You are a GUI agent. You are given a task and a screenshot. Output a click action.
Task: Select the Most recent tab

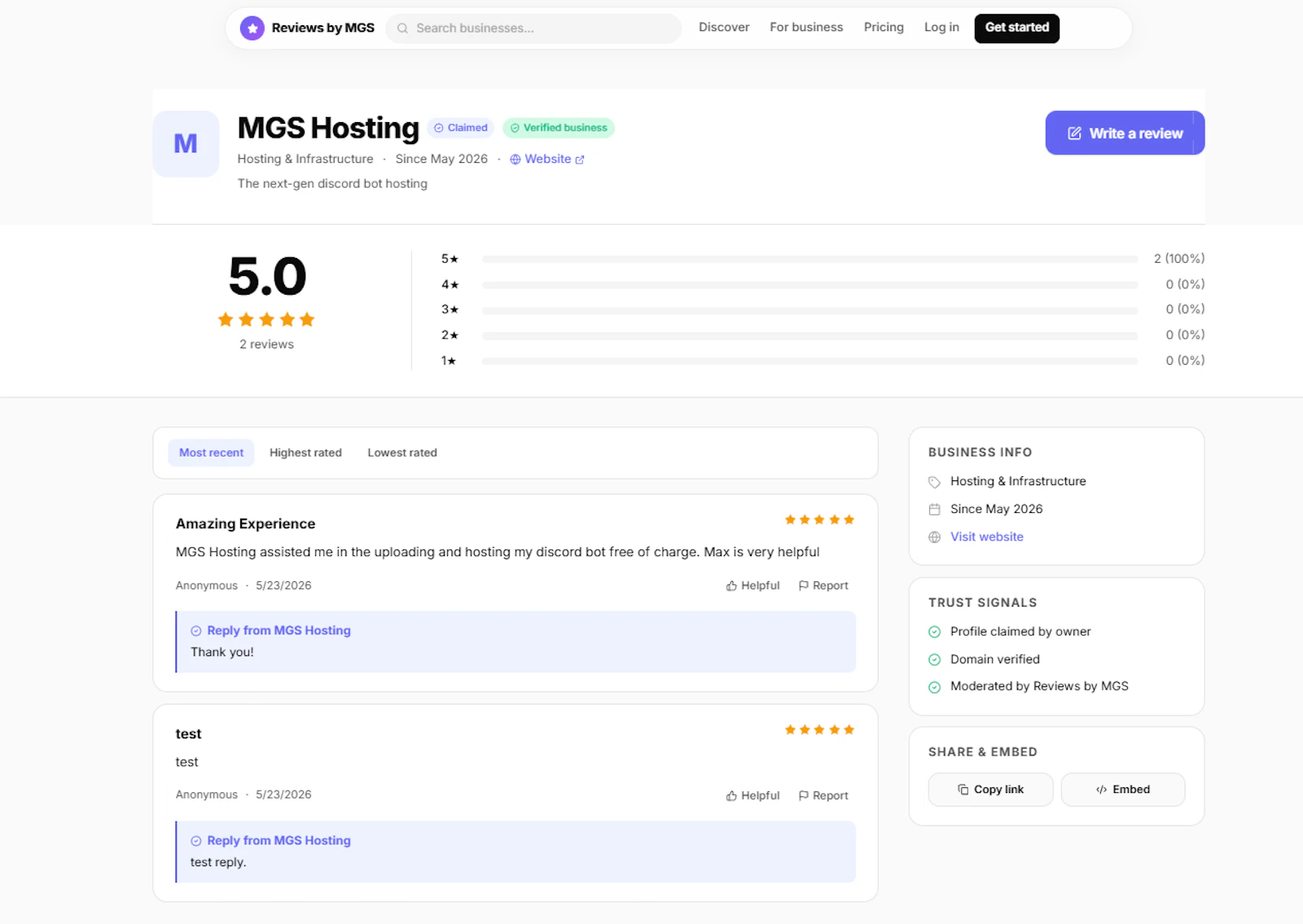(x=211, y=453)
